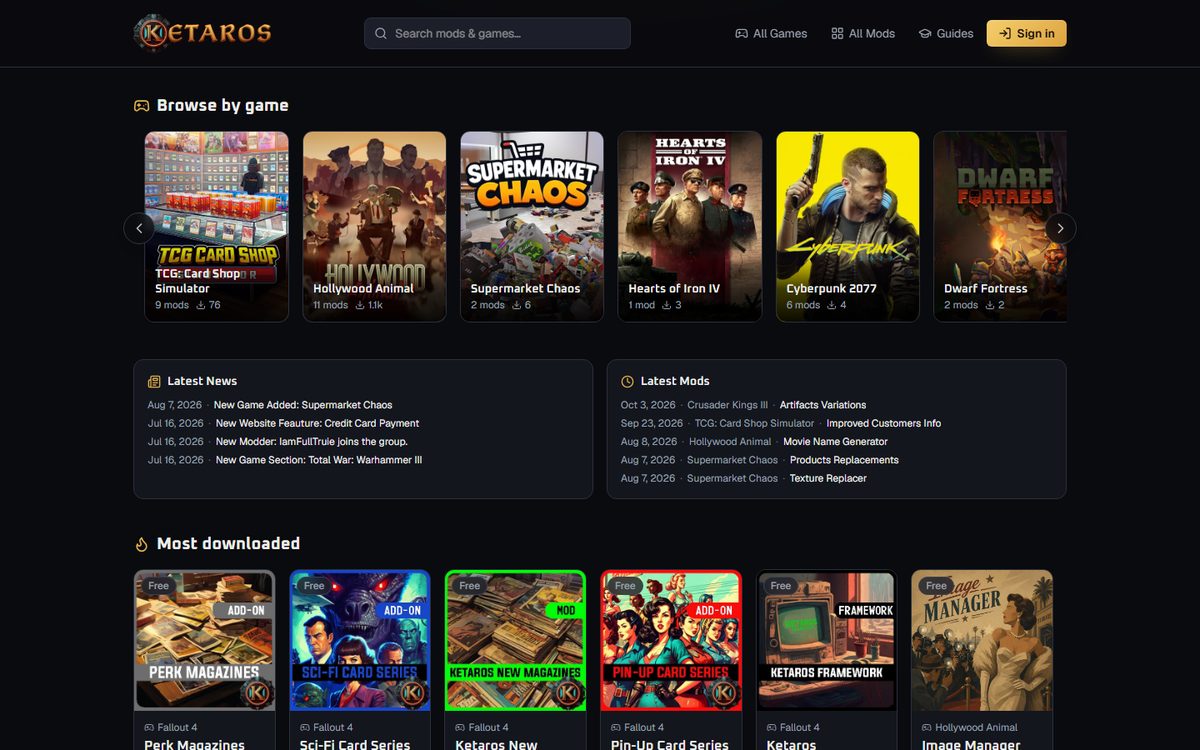
Task: Show next games in carousel
Action: click(1061, 228)
